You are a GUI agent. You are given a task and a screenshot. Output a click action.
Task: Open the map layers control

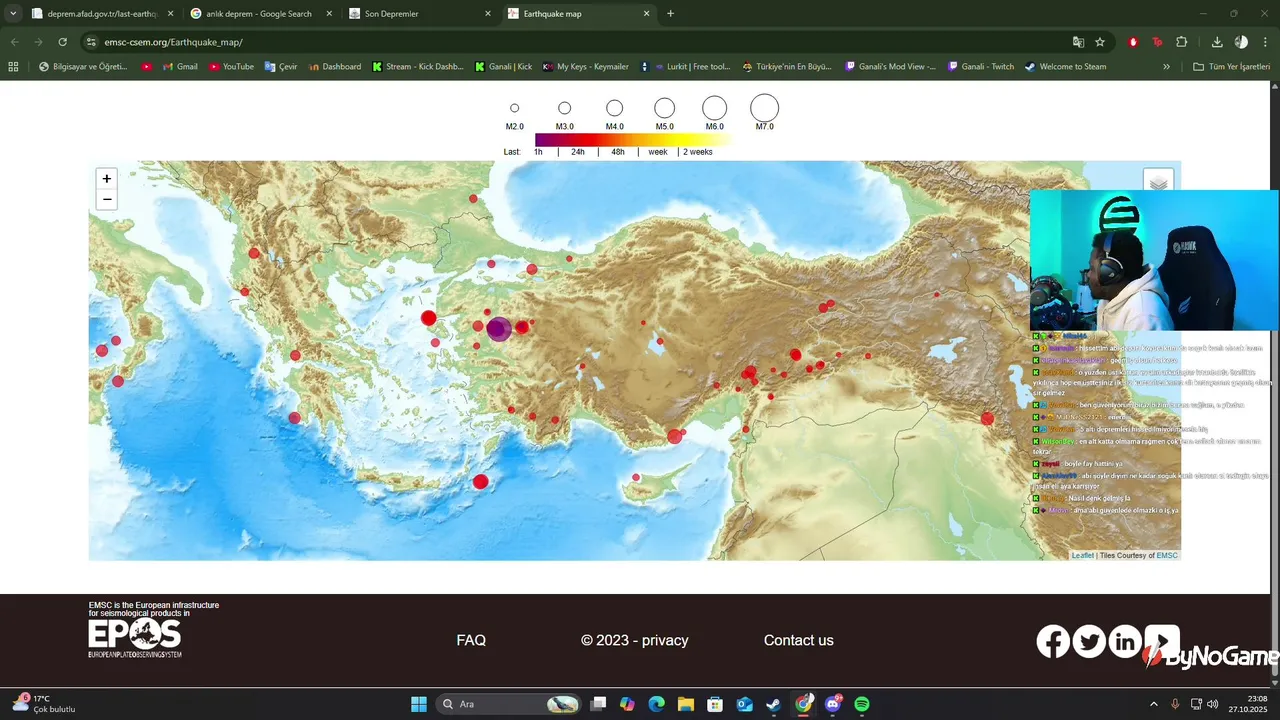pos(1158,184)
